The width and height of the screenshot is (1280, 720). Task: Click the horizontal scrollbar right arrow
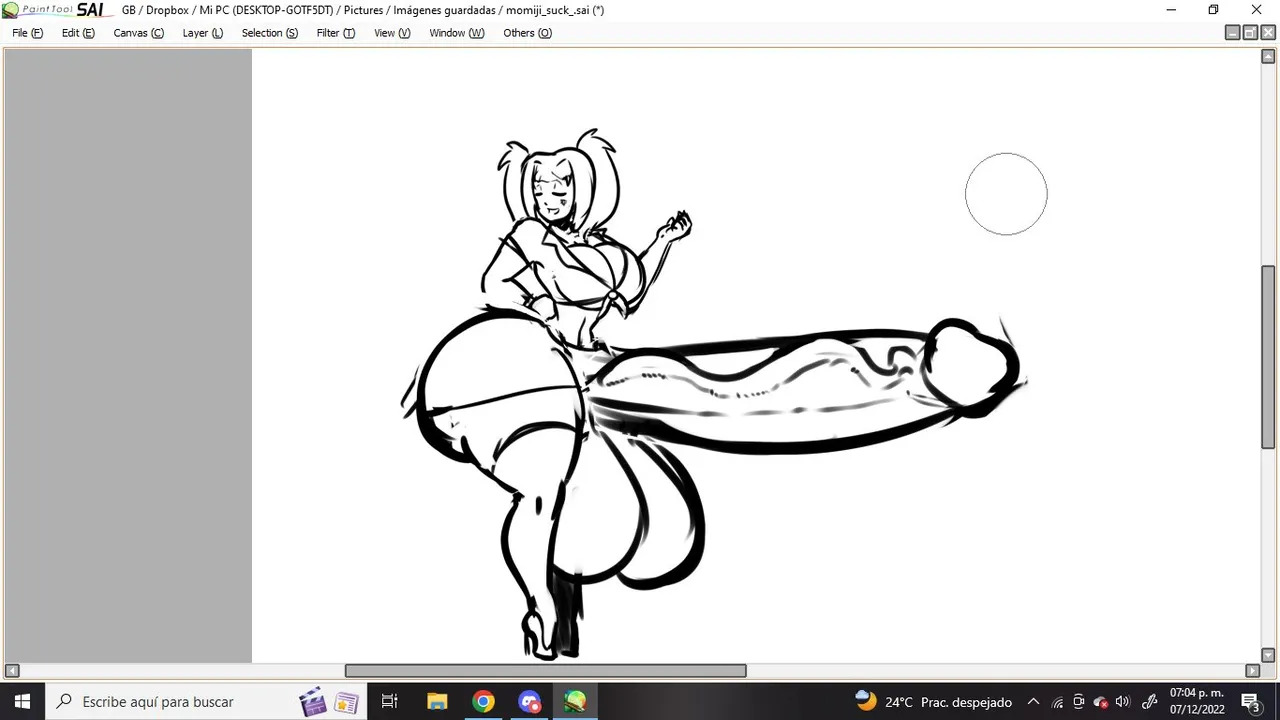(1252, 670)
